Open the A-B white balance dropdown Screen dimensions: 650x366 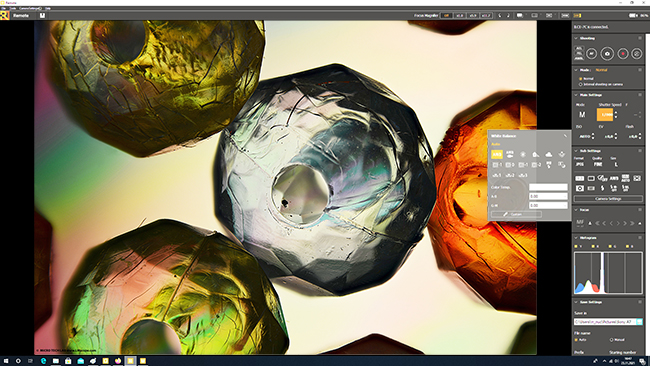coord(548,196)
